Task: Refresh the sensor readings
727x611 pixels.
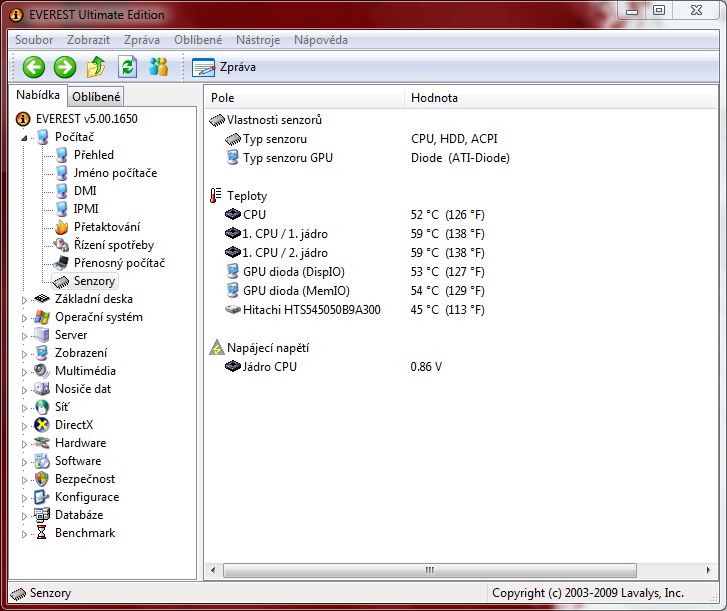Action: [x=127, y=67]
